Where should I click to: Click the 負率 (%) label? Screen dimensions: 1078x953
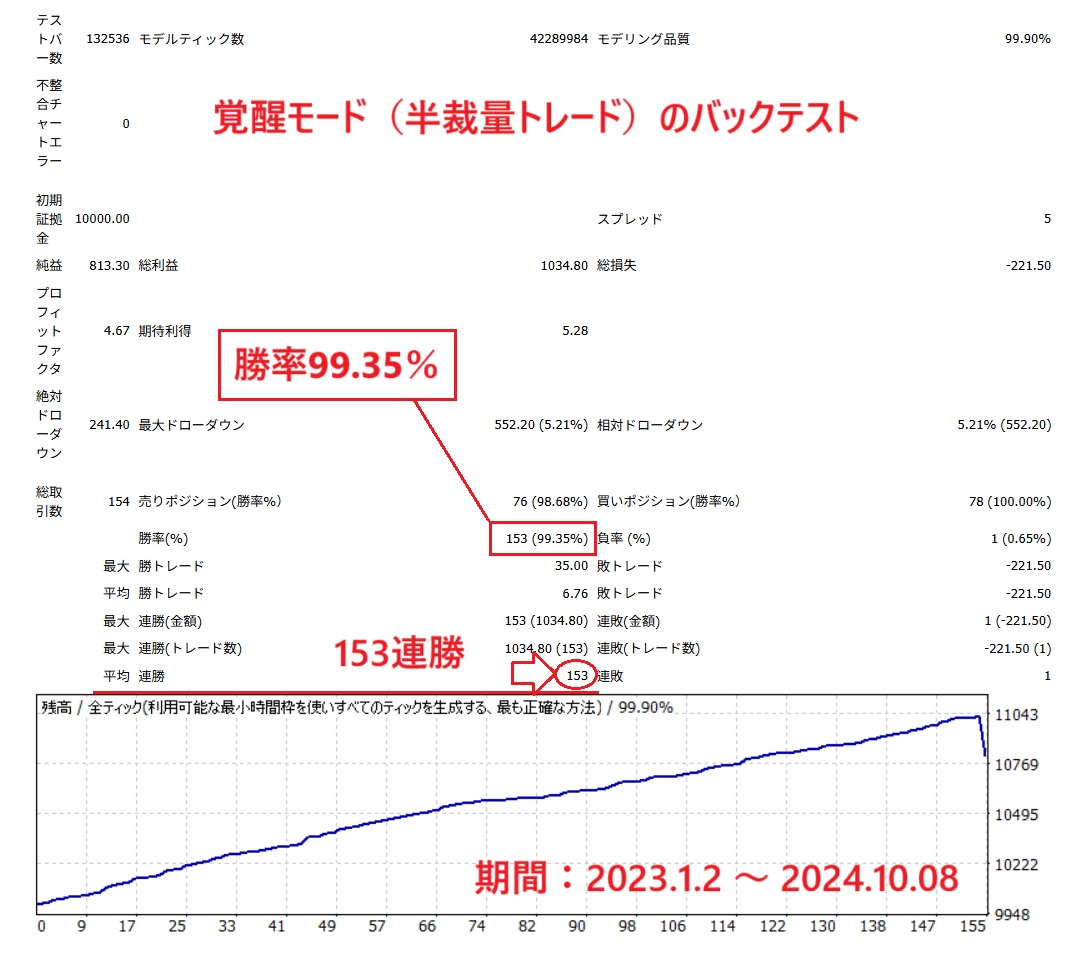(x=623, y=538)
